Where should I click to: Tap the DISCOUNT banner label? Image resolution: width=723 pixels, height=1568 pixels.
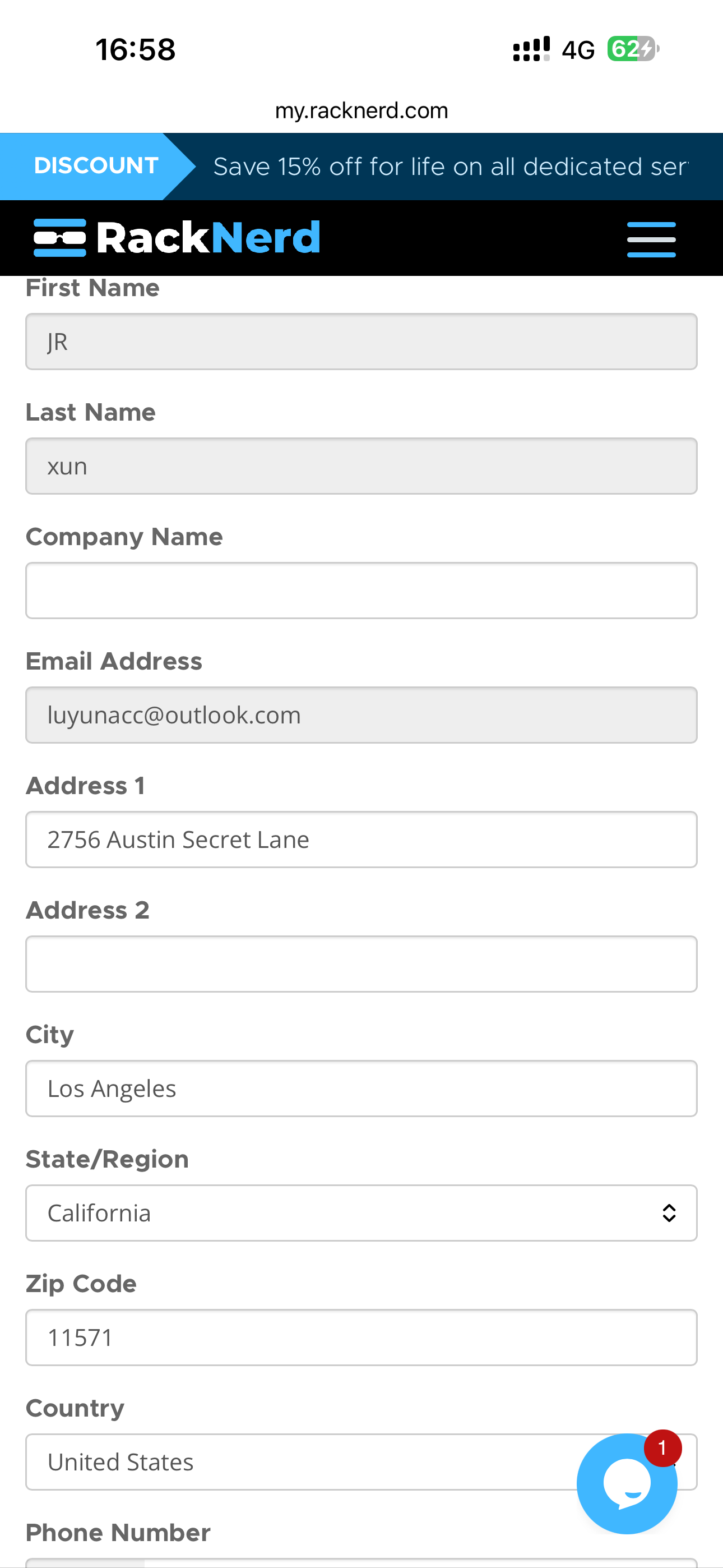pos(96,165)
